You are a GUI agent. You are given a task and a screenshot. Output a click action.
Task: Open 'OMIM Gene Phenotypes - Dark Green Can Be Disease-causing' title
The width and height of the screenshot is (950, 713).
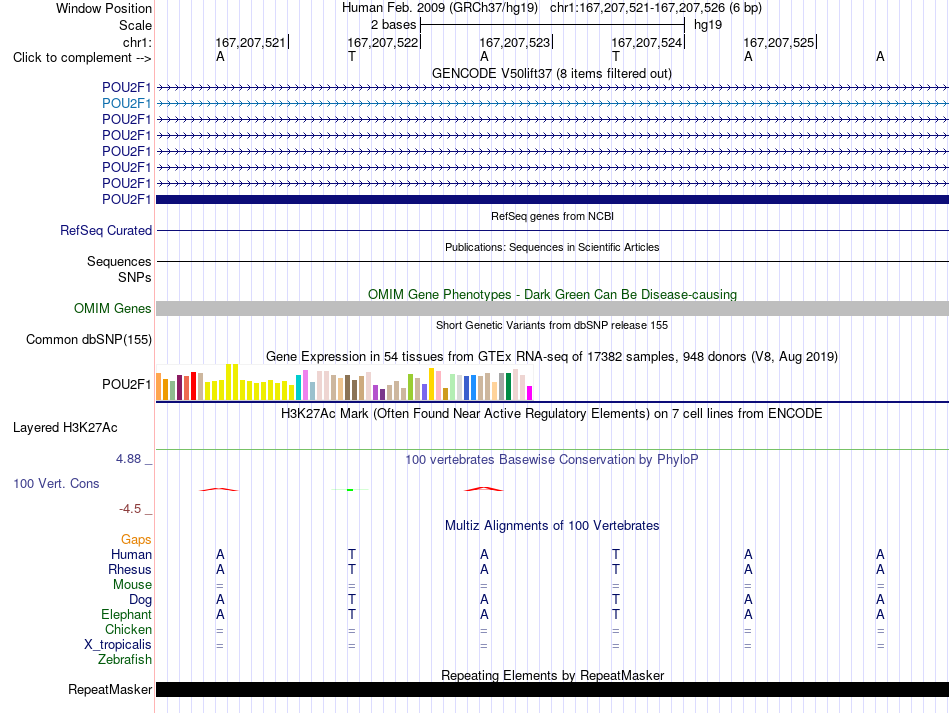point(552,294)
